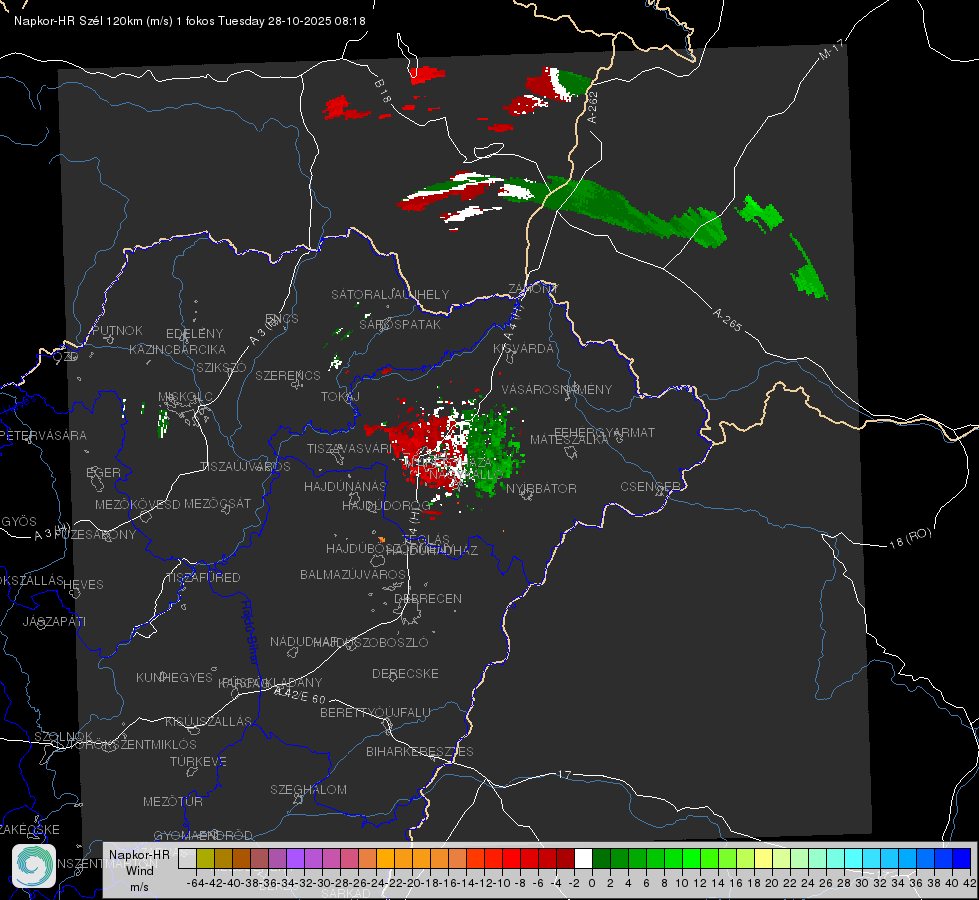Click the NYÍRBÁTOR city label
Screen dimensions: 979x900
tap(541, 488)
